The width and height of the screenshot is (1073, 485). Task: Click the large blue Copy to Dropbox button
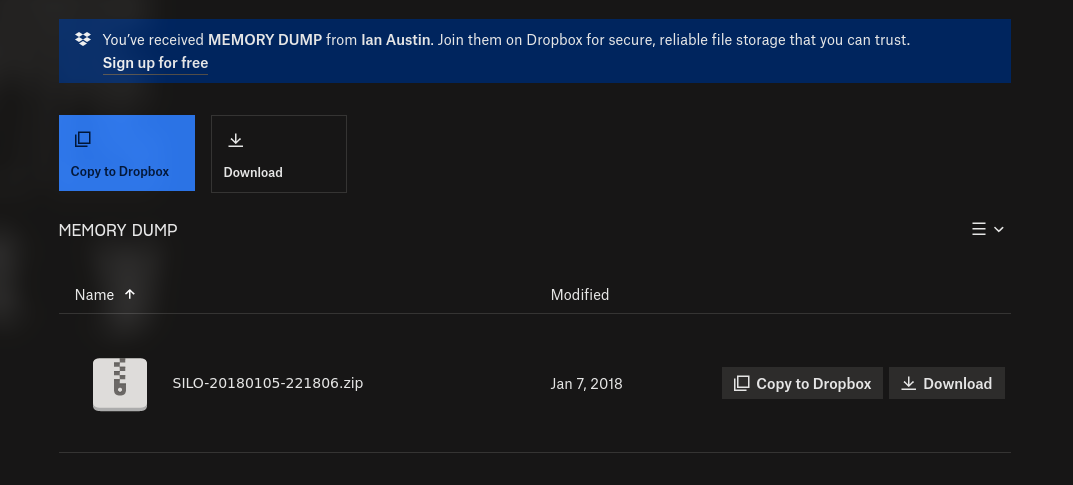coord(127,153)
